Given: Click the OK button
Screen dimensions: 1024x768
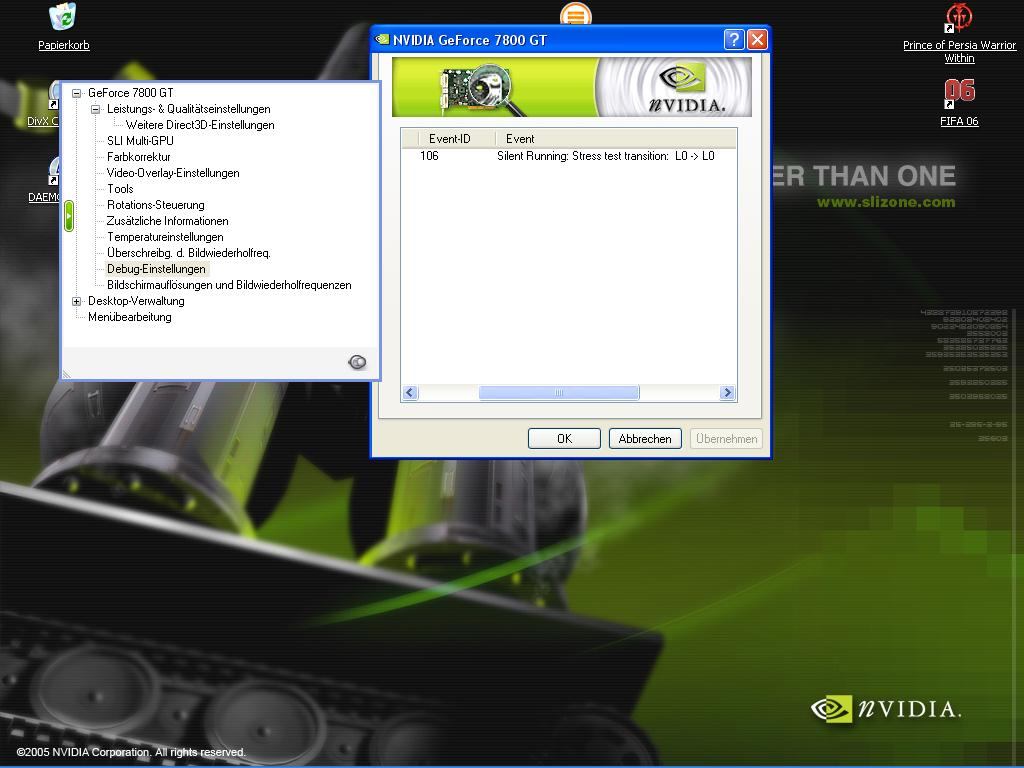Looking at the screenshot, I should (564, 439).
